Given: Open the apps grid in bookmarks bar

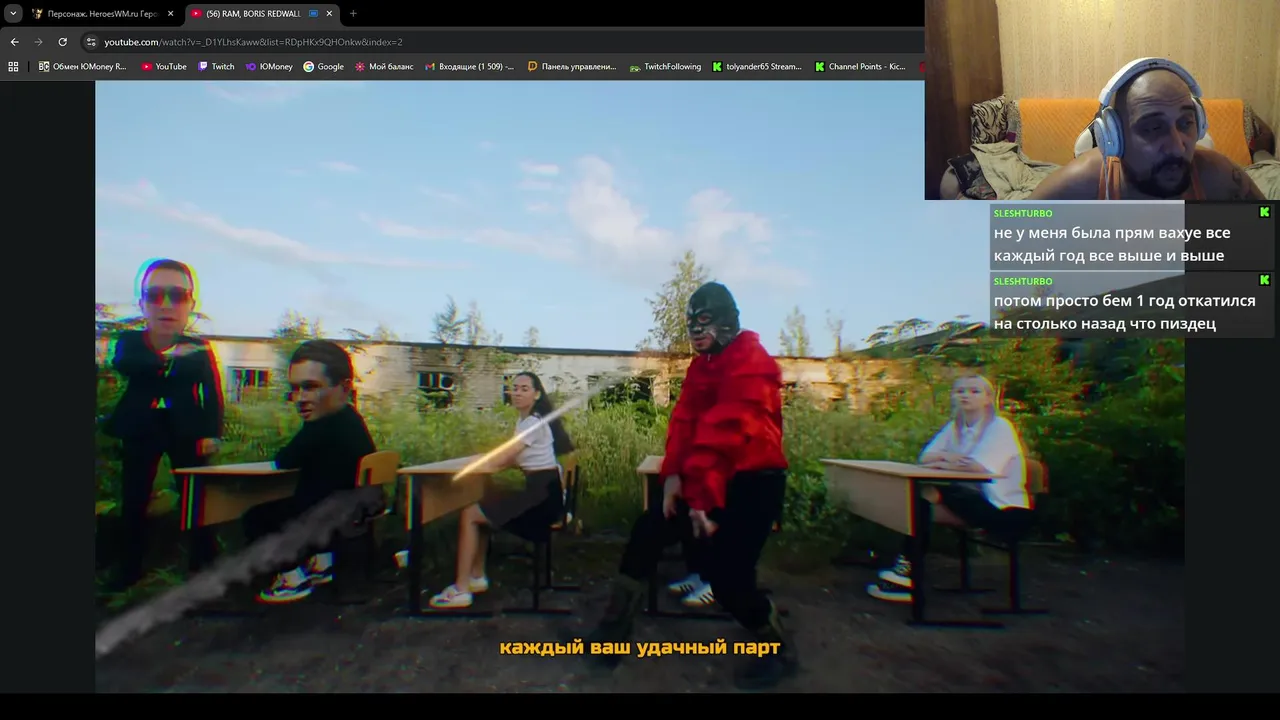Looking at the screenshot, I should pos(13,67).
